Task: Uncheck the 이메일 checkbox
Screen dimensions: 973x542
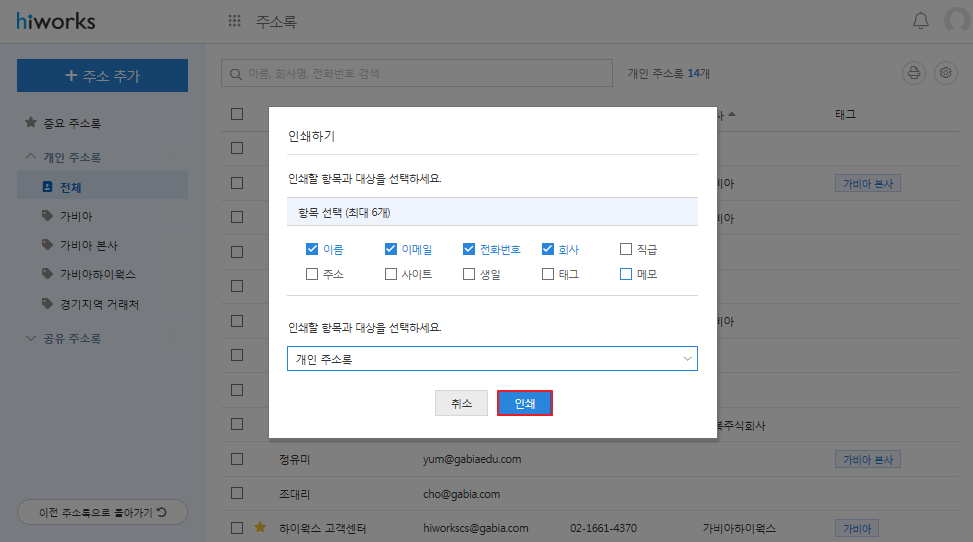Action: tap(391, 249)
